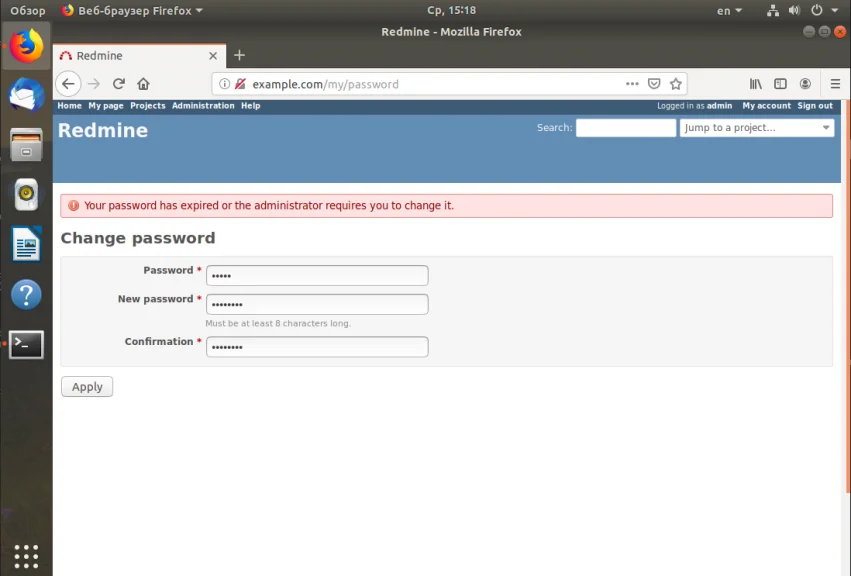
Task: Go back using the browser back arrow
Action: (x=68, y=84)
